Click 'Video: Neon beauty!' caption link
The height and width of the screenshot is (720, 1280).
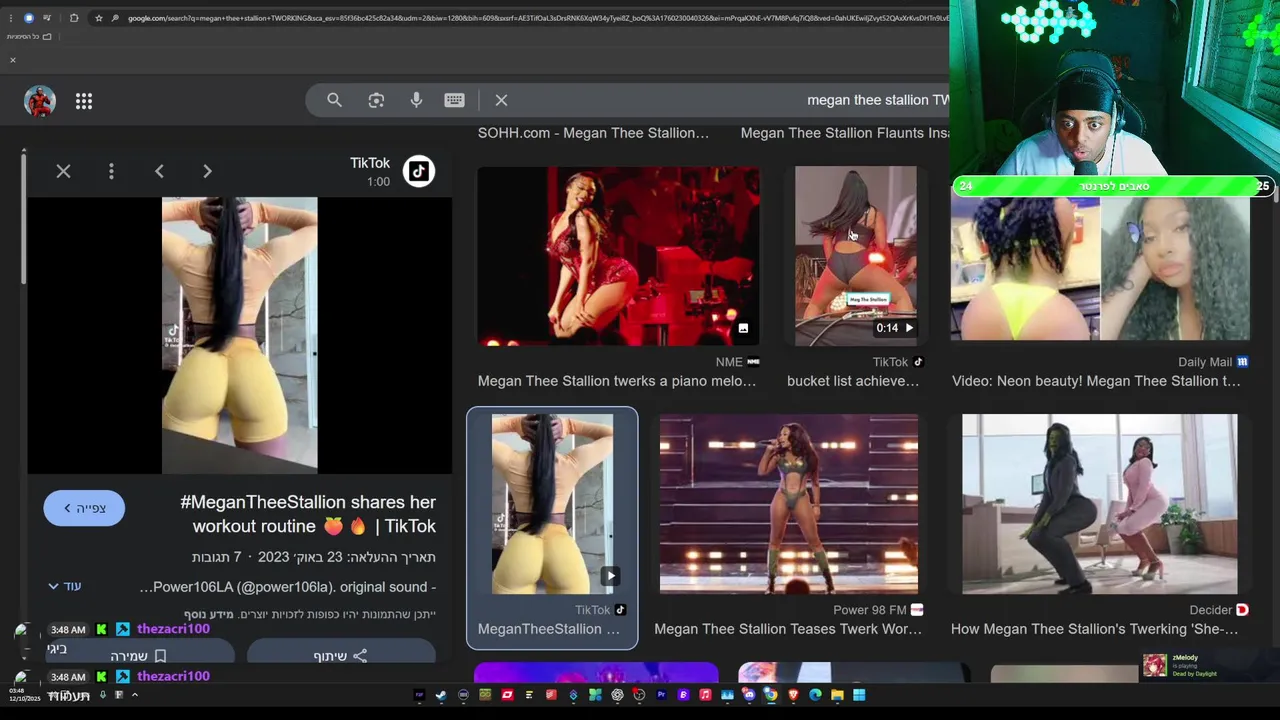click(1096, 381)
